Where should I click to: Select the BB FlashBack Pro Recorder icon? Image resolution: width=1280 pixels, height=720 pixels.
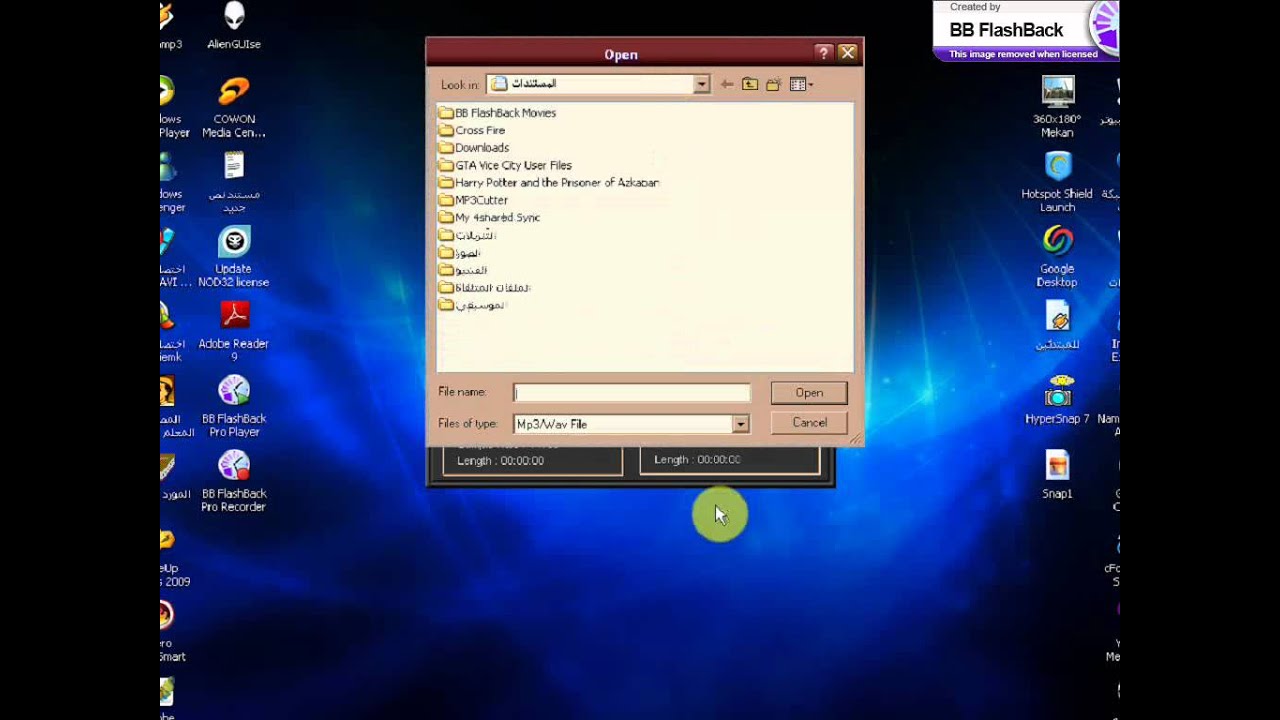coord(234,482)
